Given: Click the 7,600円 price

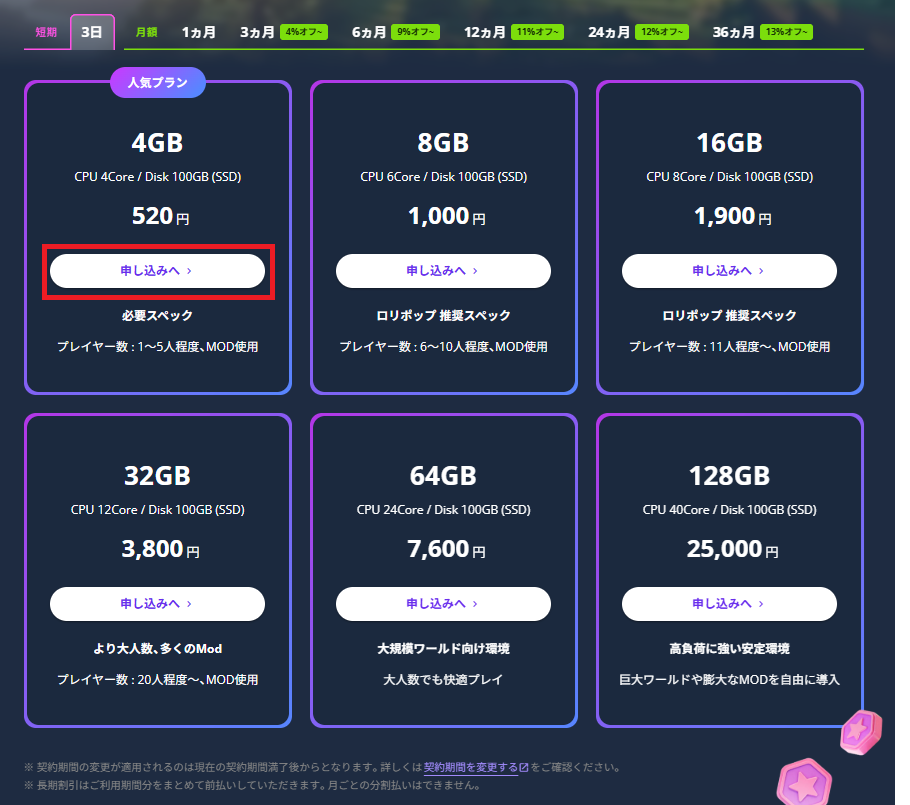Looking at the screenshot, I should pyautogui.click(x=446, y=550).
